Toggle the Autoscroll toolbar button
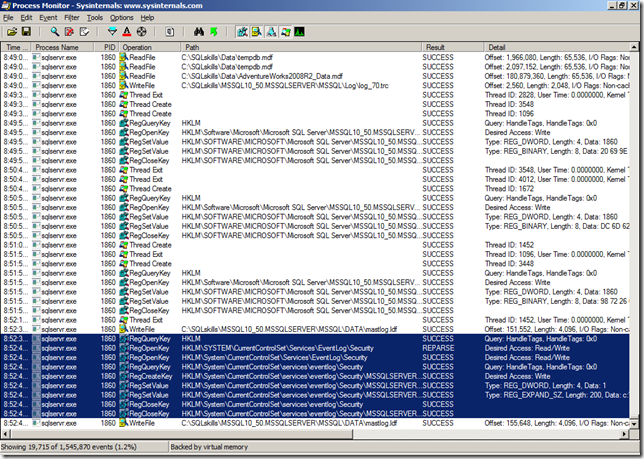The height and width of the screenshot is (459, 644). click(x=69, y=32)
